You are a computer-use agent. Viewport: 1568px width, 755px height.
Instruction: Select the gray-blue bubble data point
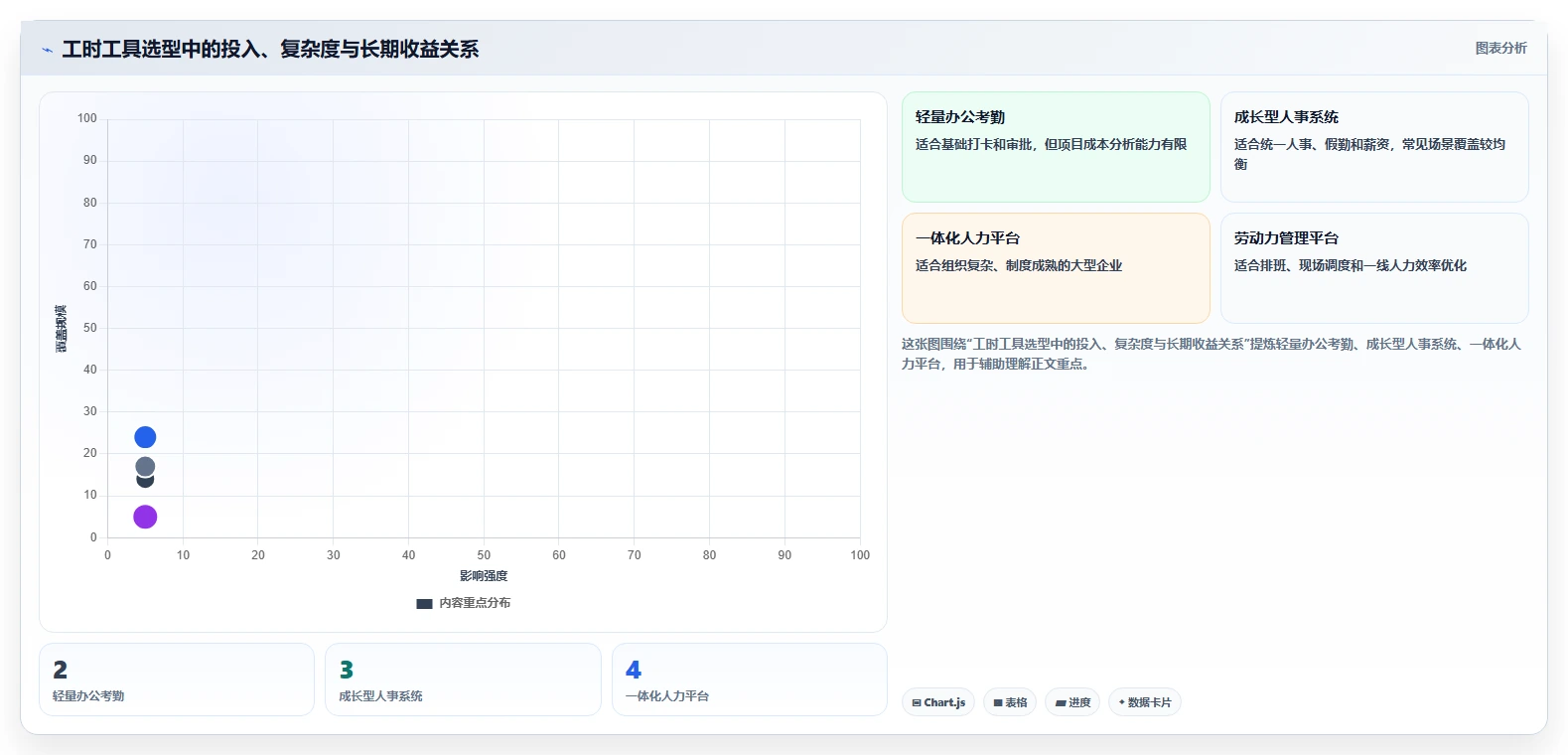[x=145, y=466]
